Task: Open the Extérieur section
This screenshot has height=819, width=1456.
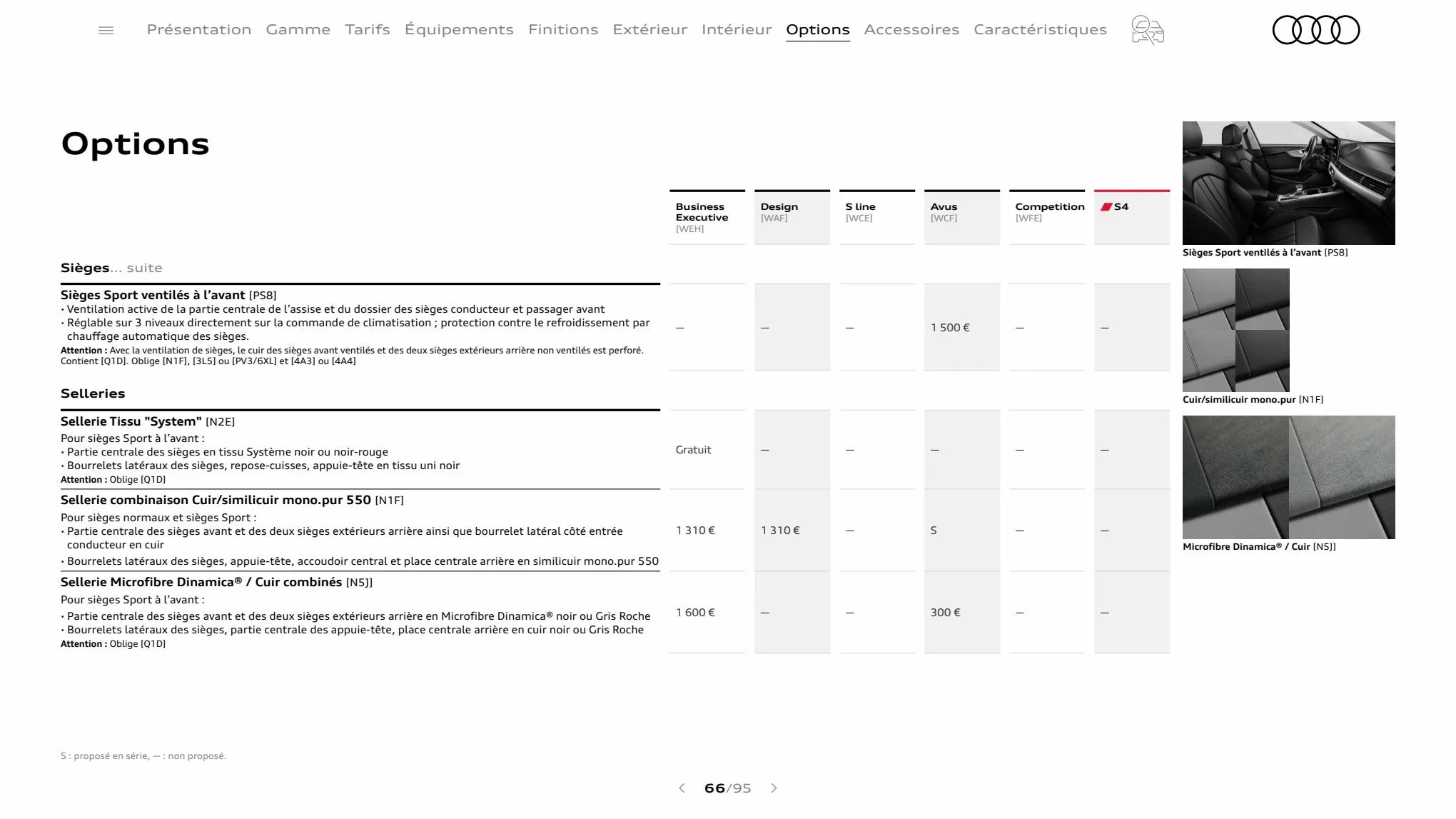Action: 650,29
